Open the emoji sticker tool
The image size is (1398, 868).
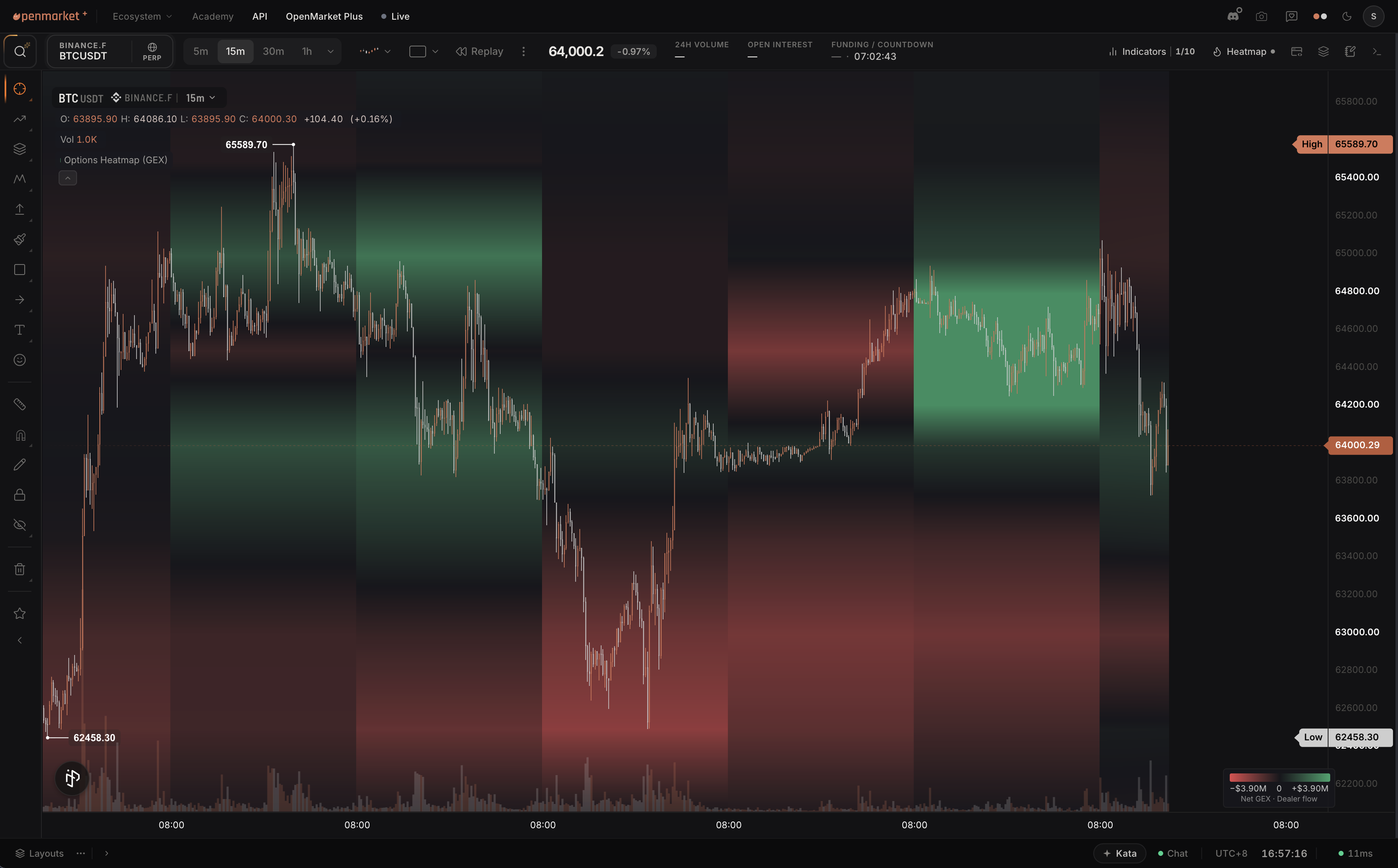pyautogui.click(x=20, y=360)
